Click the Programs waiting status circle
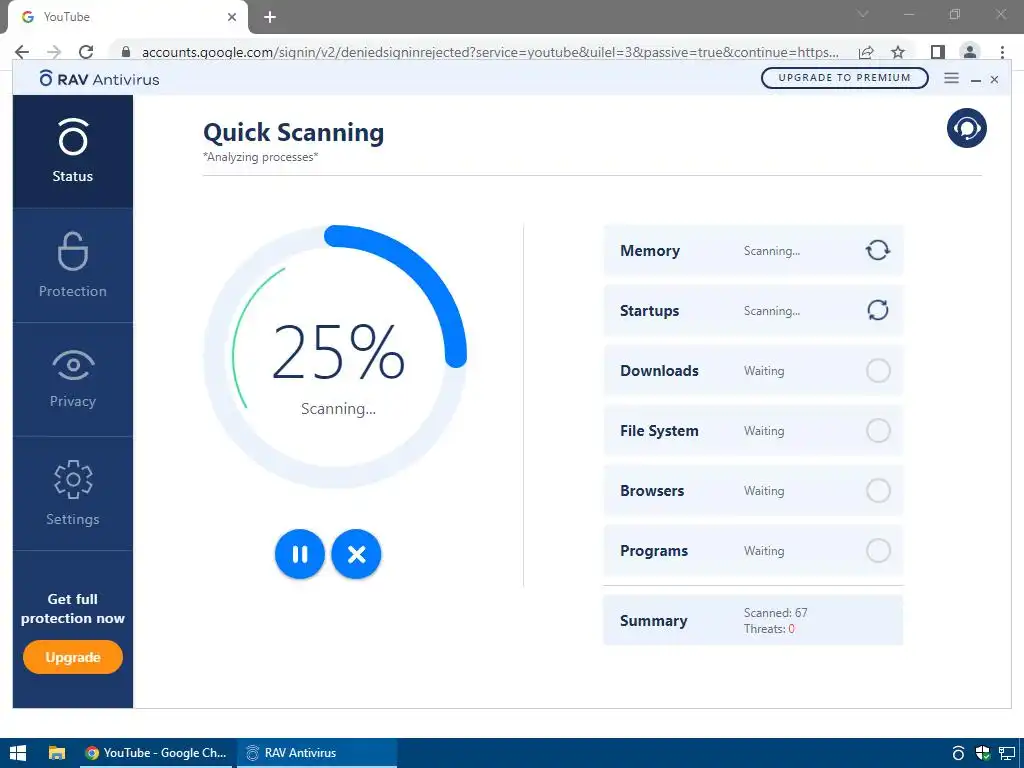 click(x=878, y=551)
